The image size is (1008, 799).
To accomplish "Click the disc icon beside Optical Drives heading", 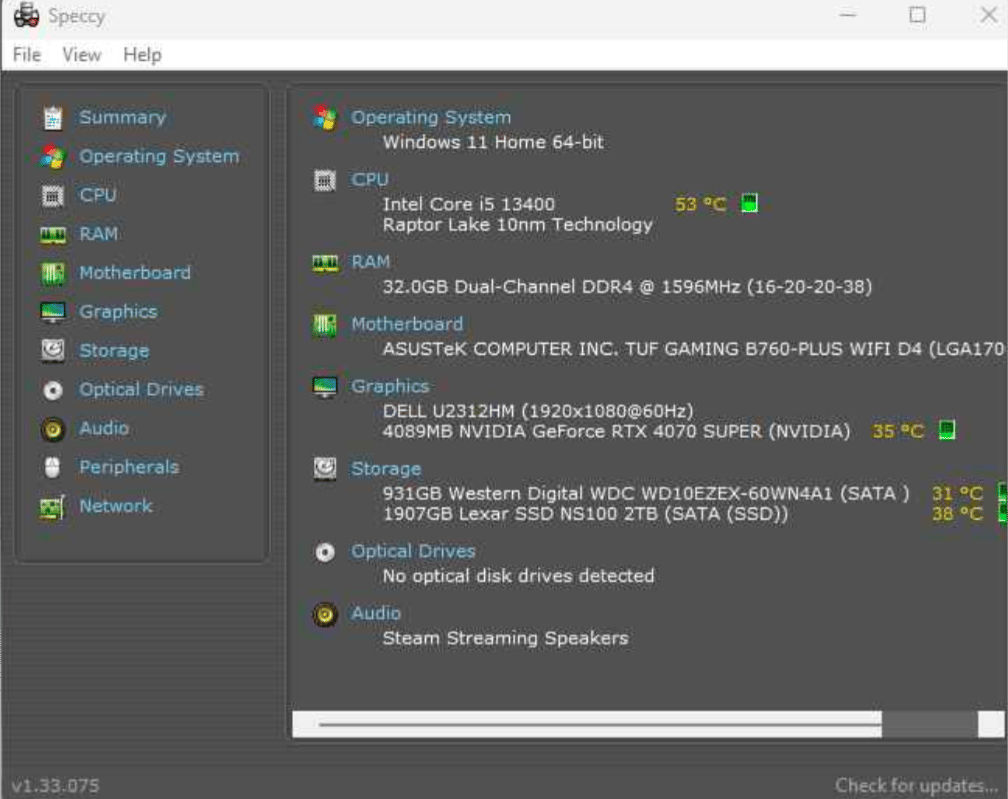I will (x=325, y=552).
